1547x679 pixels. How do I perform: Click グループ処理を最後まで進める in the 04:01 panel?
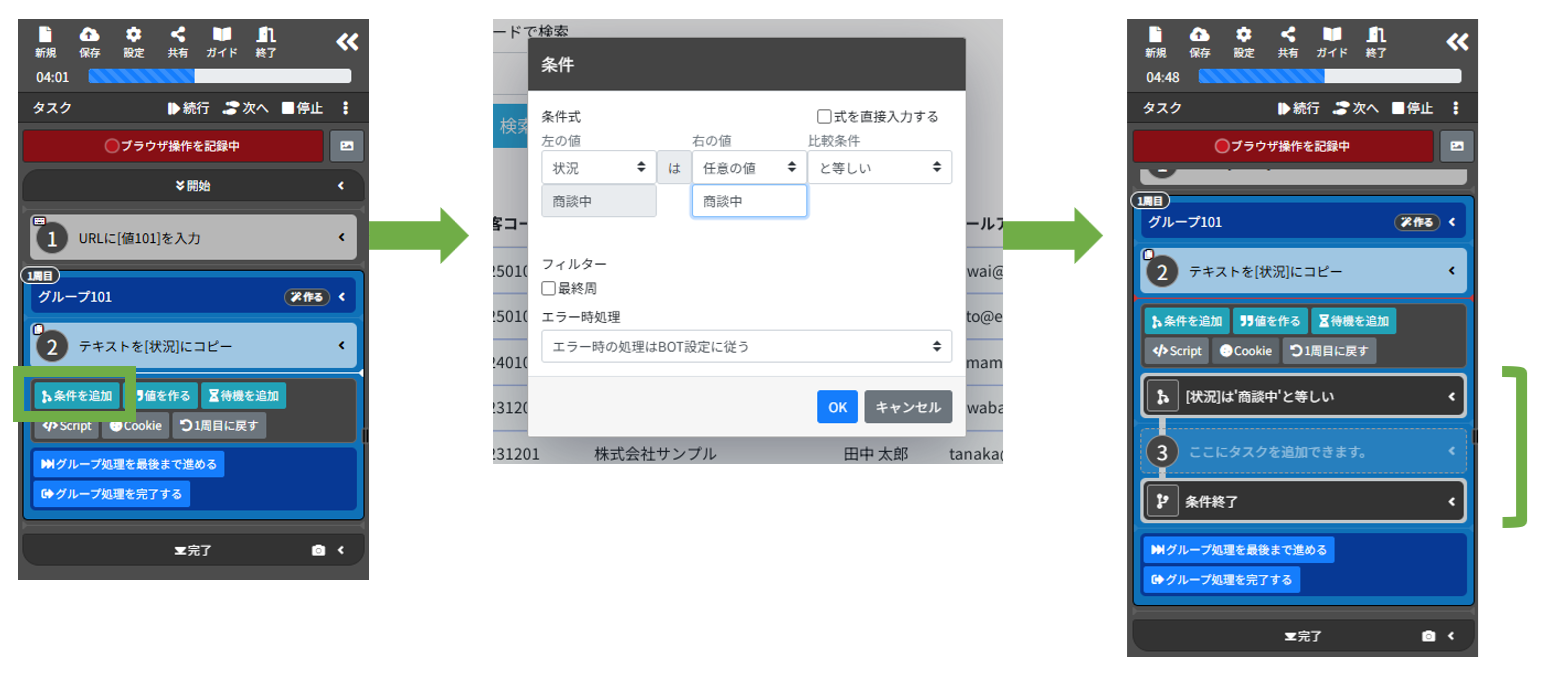pyautogui.click(x=129, y=464)
